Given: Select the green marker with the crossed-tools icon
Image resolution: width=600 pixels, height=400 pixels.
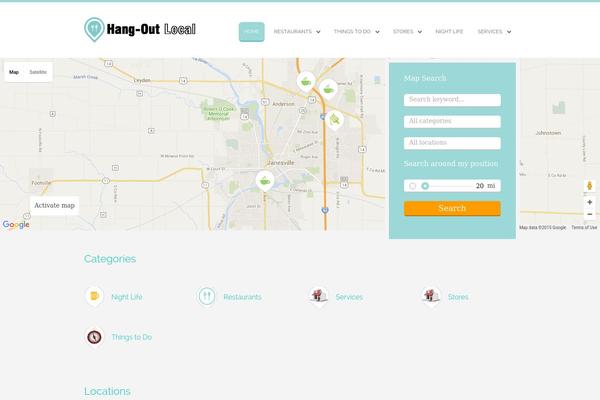Looking at the screenshot, I should point(334,120).
